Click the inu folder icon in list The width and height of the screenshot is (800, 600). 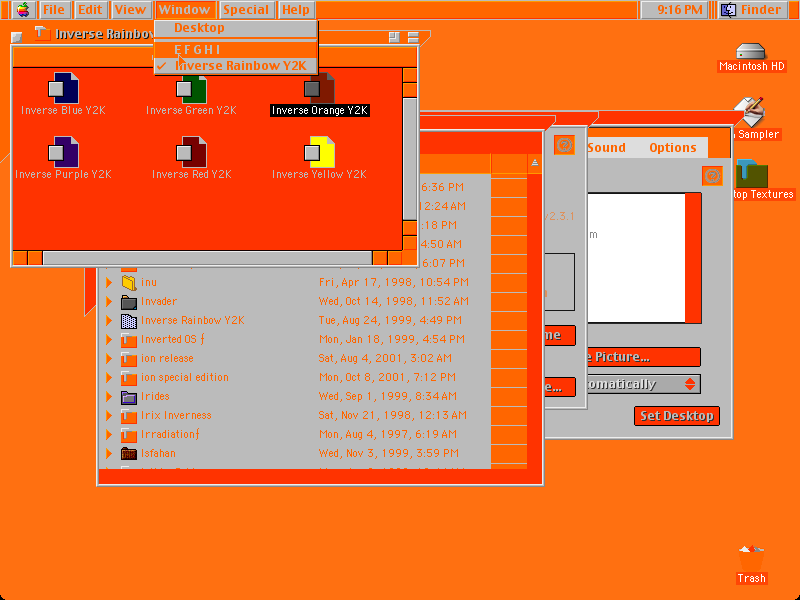(129, 282)
